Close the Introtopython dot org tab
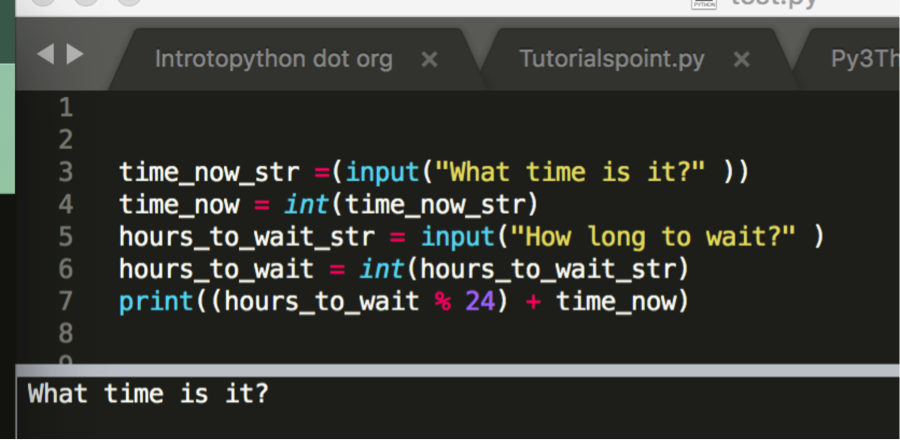 429,60
